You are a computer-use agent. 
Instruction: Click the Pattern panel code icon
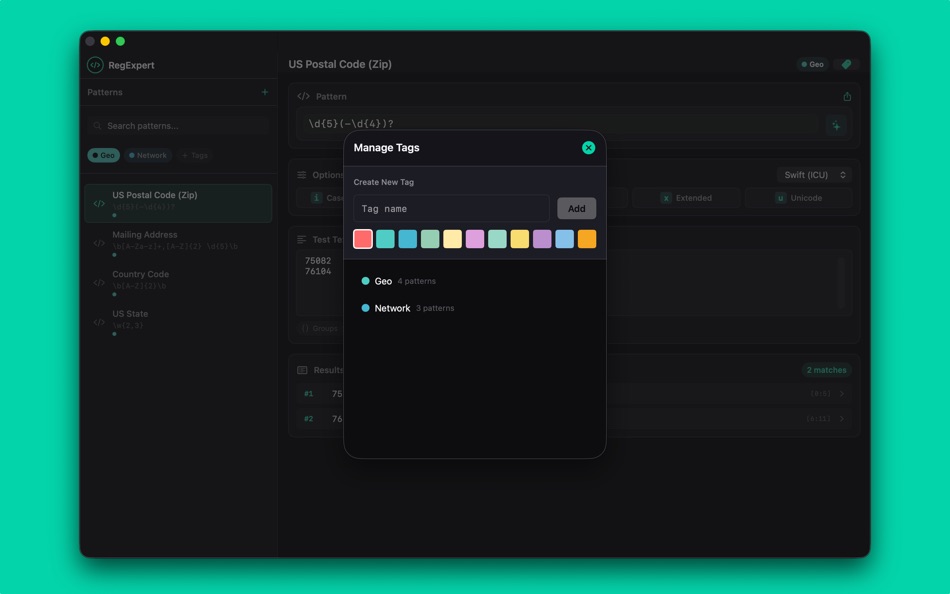[x=304, y=96]
